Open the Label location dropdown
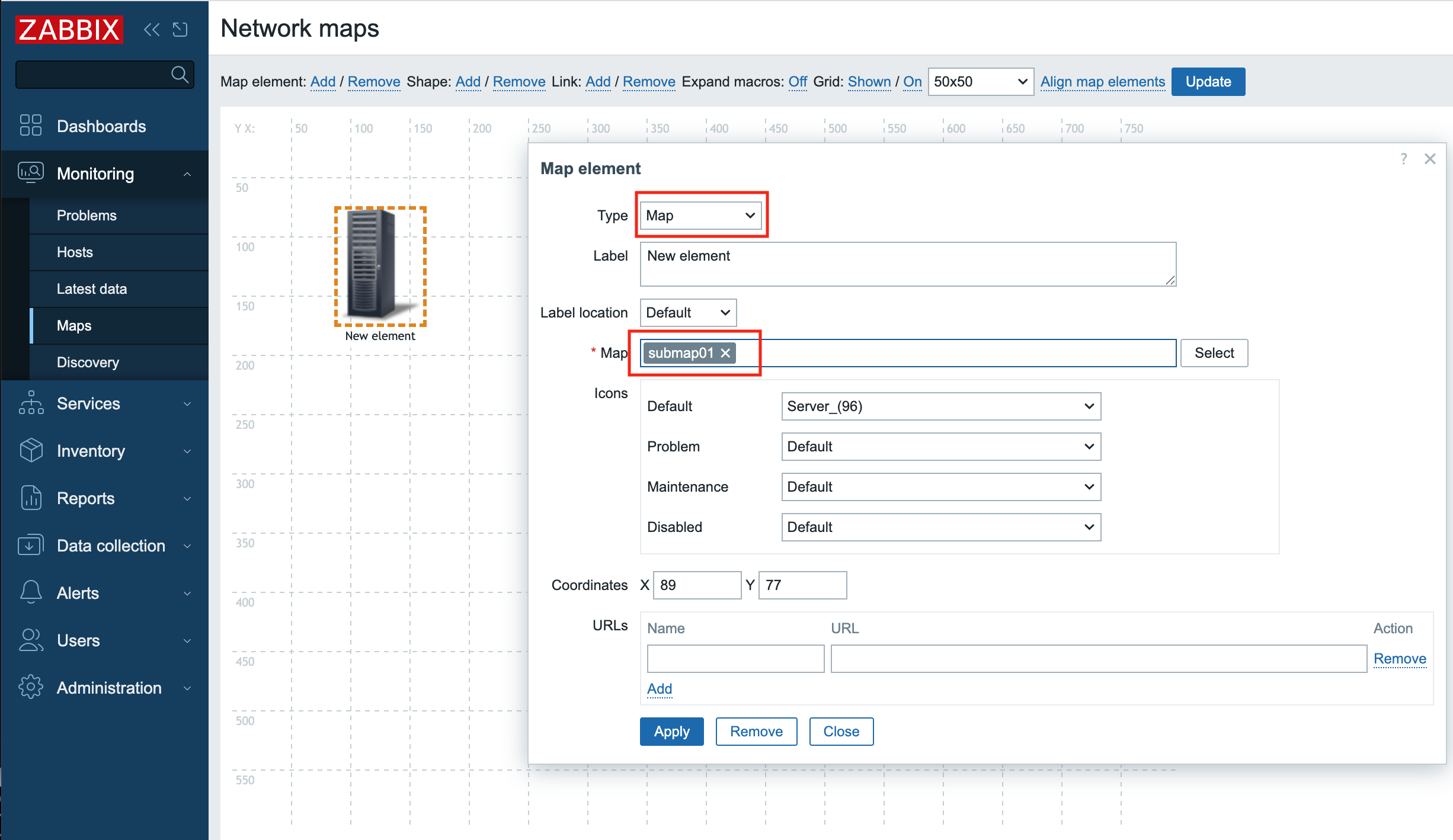 688,313
